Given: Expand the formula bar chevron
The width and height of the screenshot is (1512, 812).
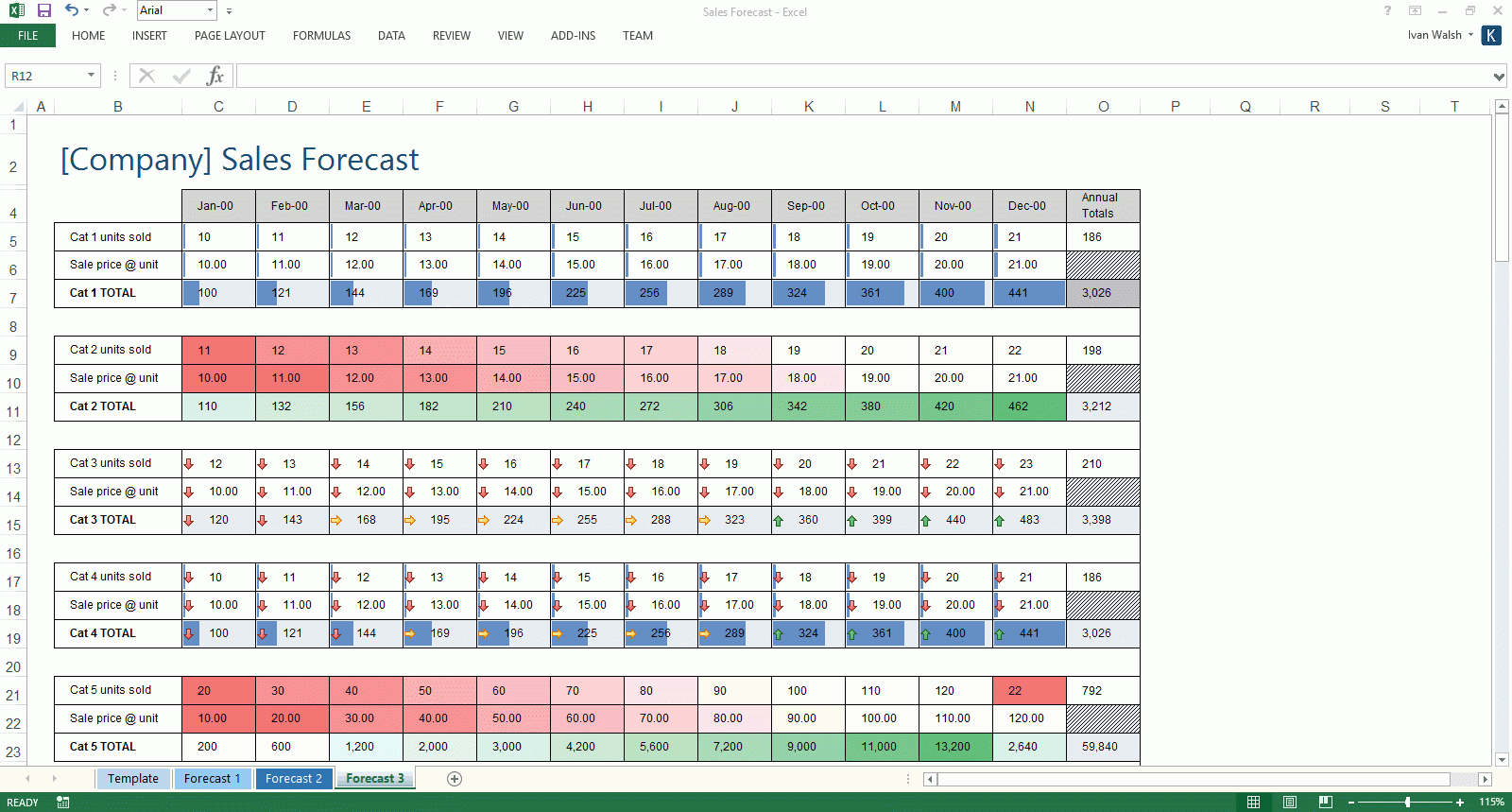Looking at the screenshot, I should 1499,77.
